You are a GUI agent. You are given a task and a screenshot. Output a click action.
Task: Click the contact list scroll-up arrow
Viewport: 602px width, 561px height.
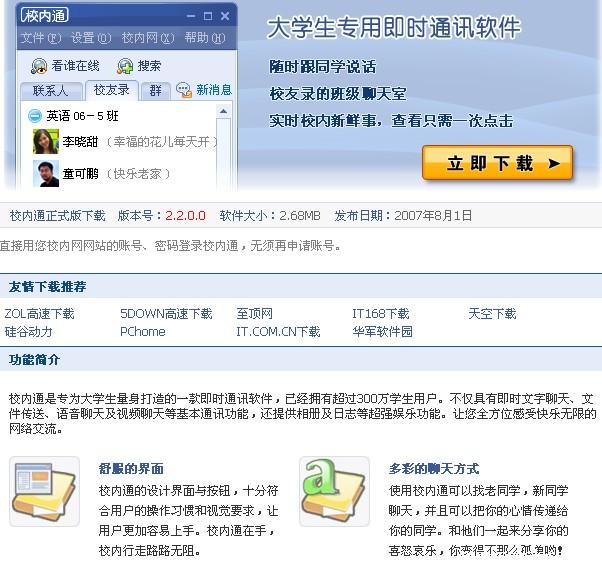(x=223, y=112)
